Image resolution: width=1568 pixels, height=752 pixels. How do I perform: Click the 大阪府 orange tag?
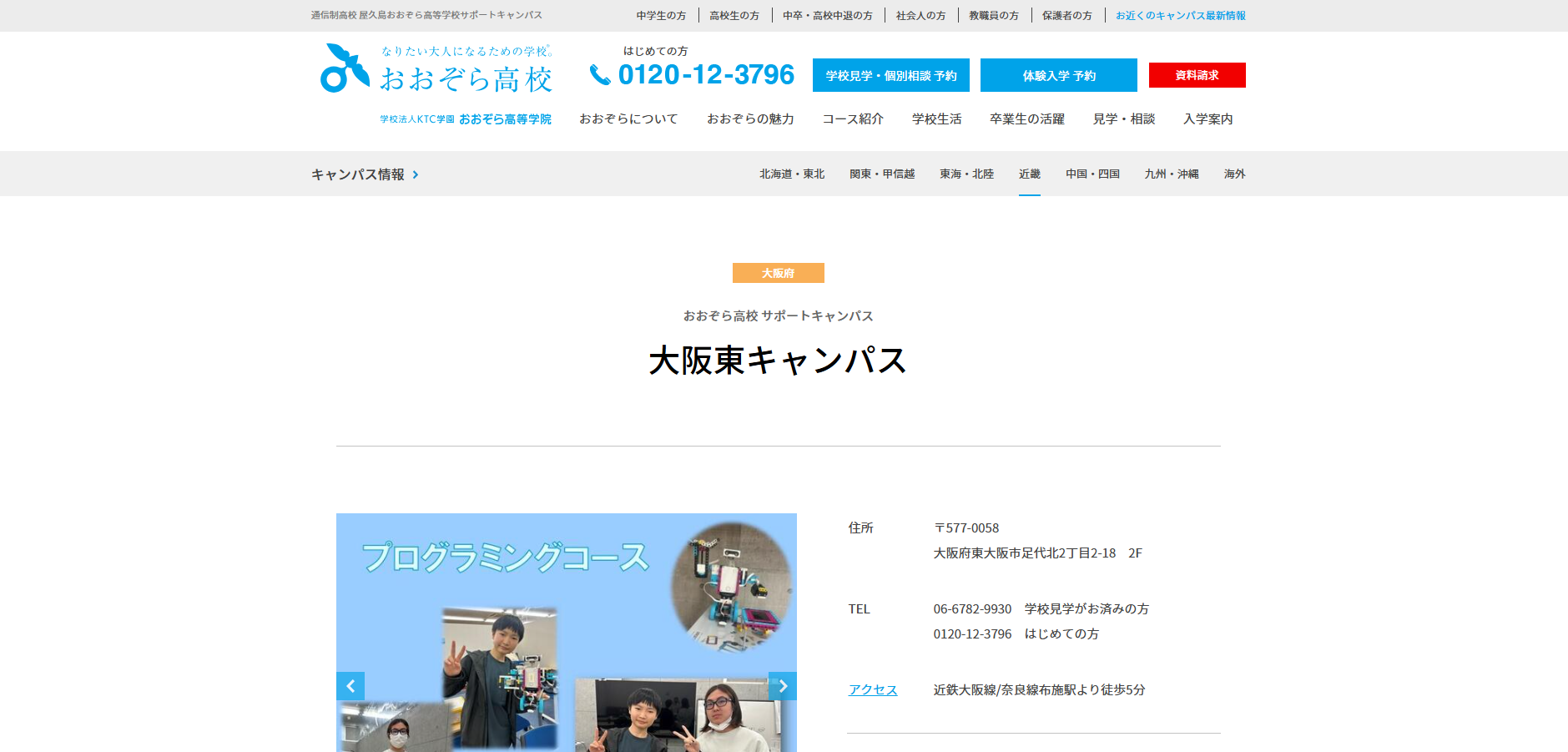coord(779,273)
